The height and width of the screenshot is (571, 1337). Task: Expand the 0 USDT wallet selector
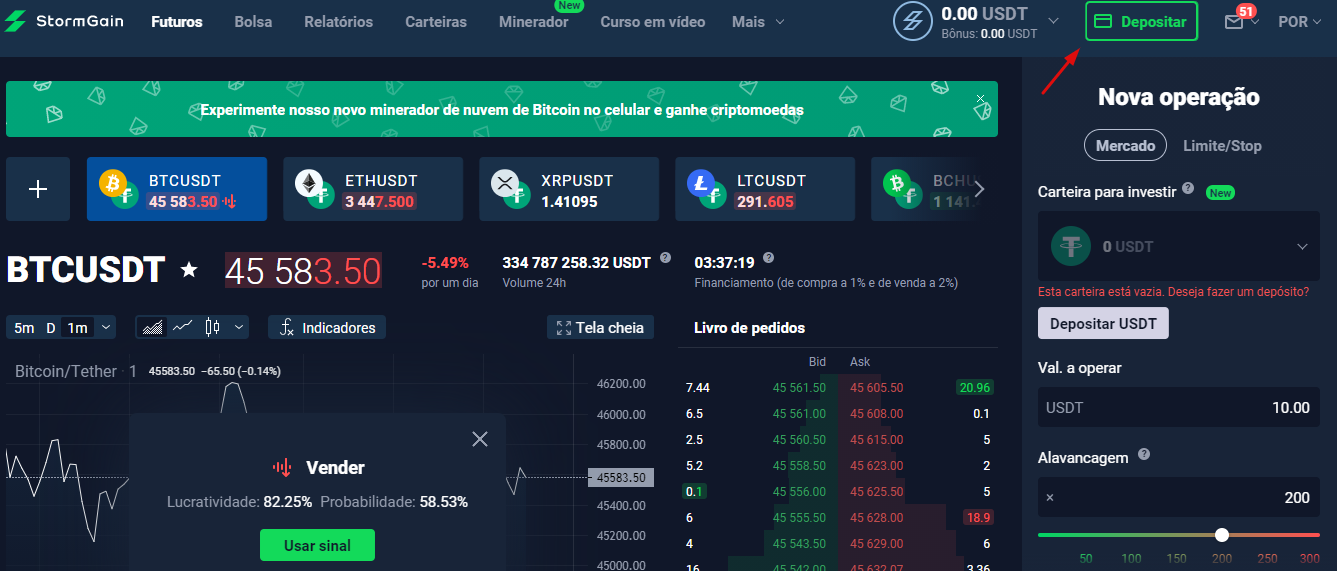(x=1179, y=246)
